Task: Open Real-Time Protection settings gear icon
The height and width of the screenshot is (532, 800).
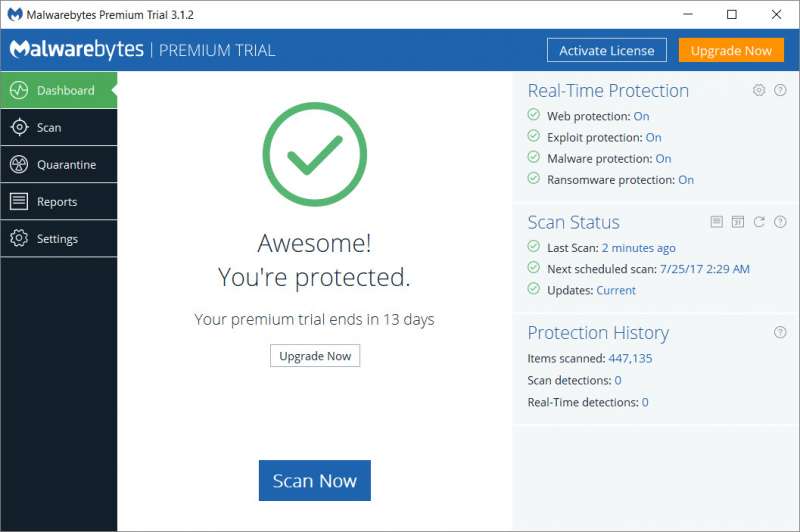Action: (x=759, y=90)
